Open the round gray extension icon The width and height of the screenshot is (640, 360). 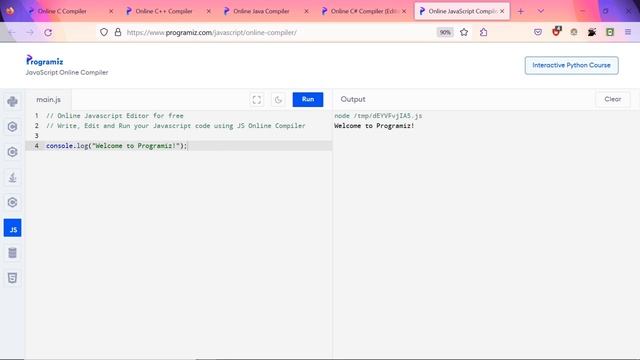(574, 32)
